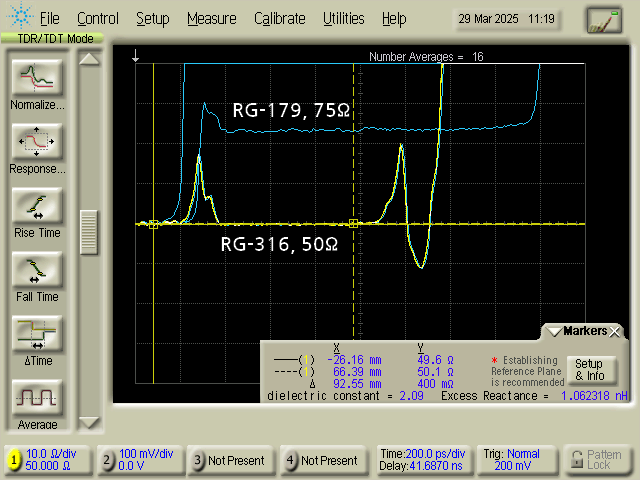Toggle channel 1 on/off button
The width and height of the screenshot is (640, 480).
click(14, 460)
